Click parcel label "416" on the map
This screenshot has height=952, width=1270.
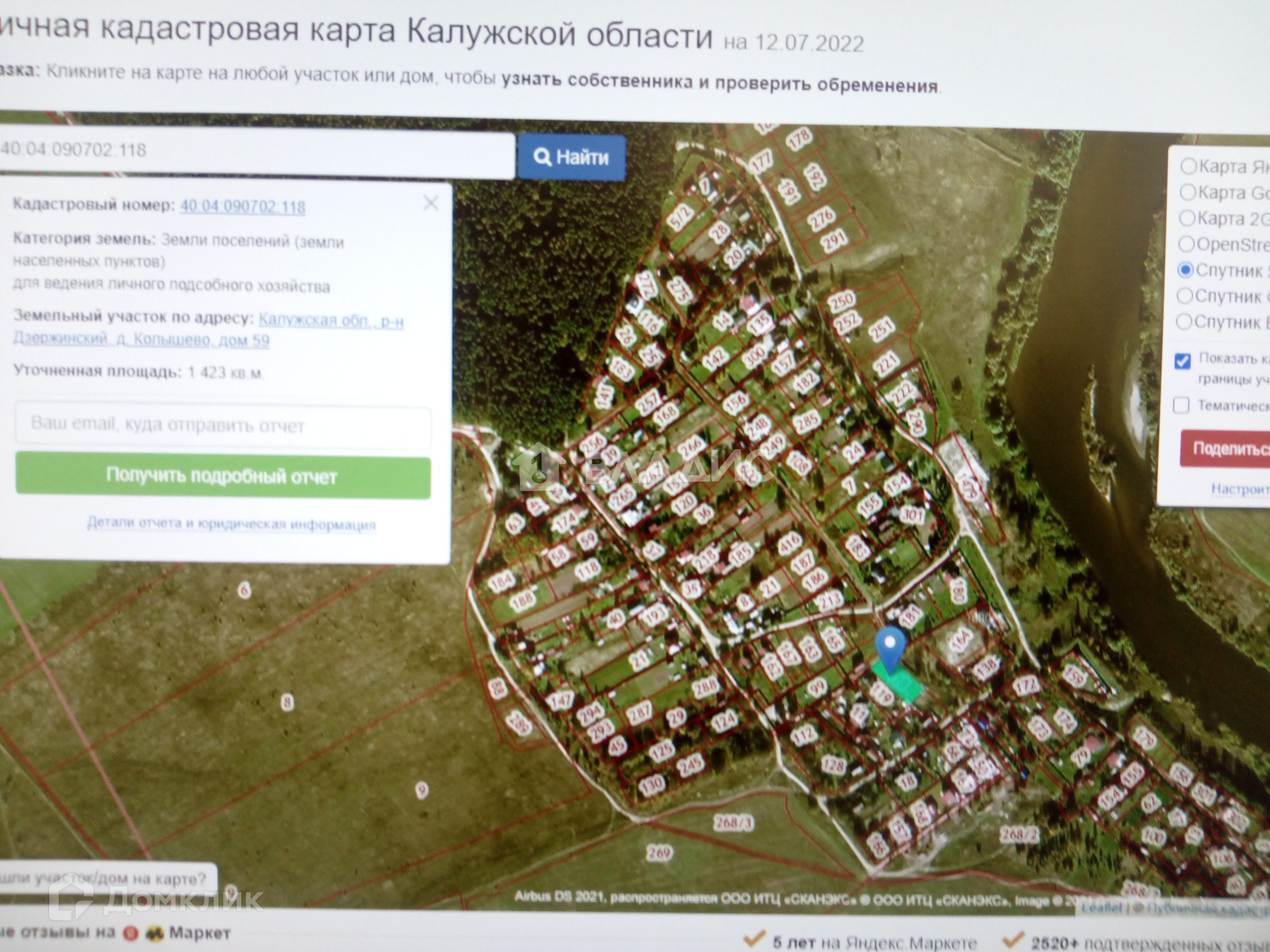[790, 543]
